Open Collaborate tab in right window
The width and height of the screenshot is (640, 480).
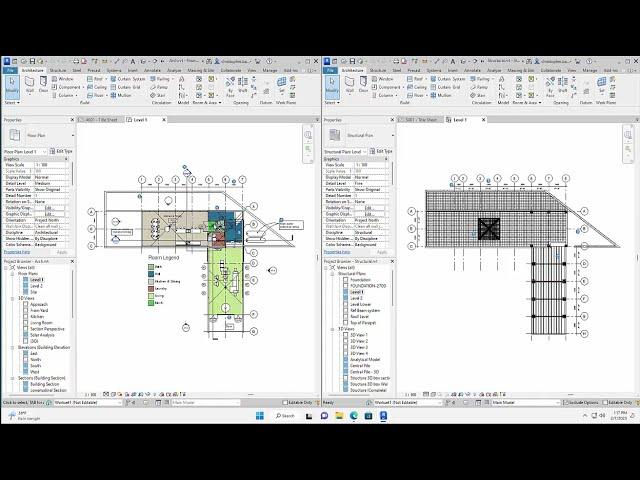pos(551,70)
